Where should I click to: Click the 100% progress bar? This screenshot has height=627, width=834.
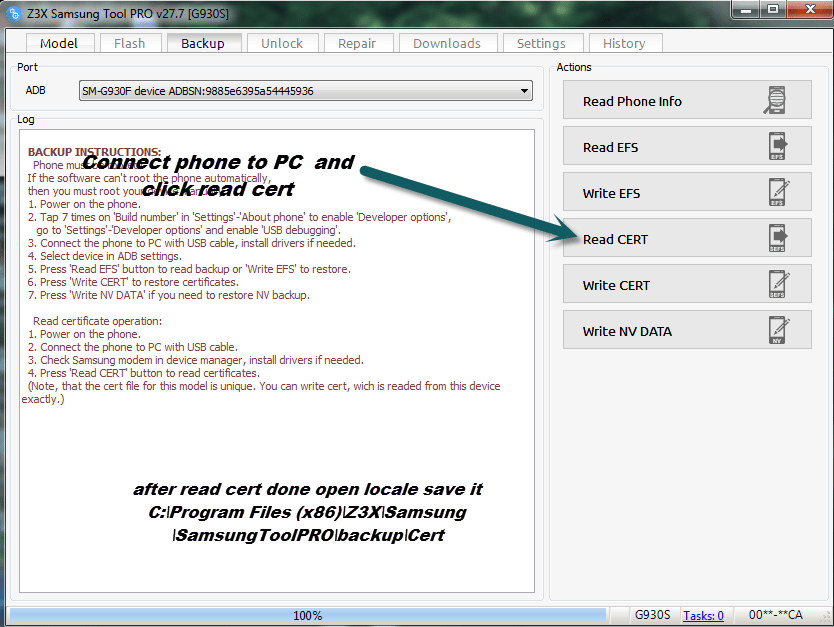point(308,615)
